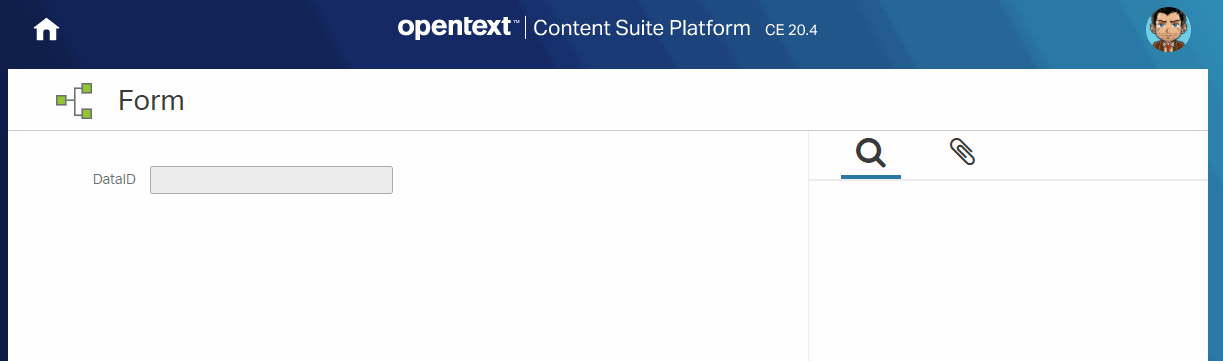Click the divider between form and side panel
1223x361 pixels.
[x=808, y=245]
